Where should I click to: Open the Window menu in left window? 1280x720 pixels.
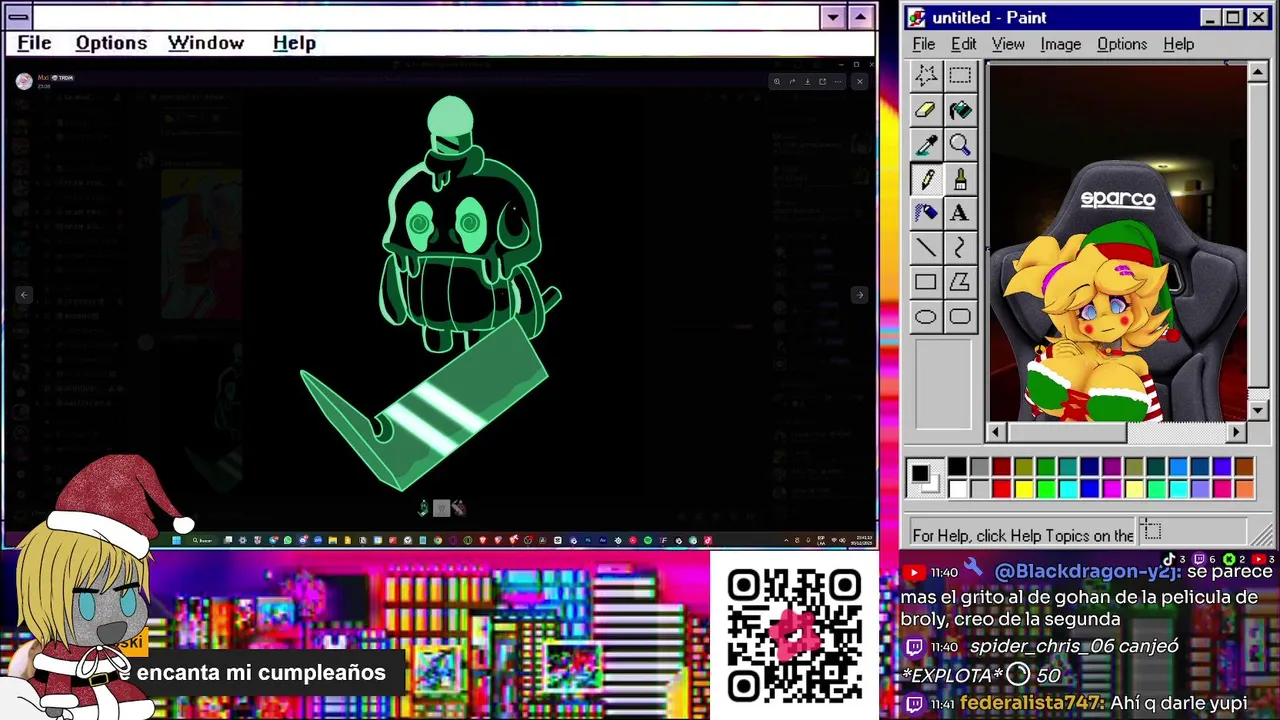206,43
